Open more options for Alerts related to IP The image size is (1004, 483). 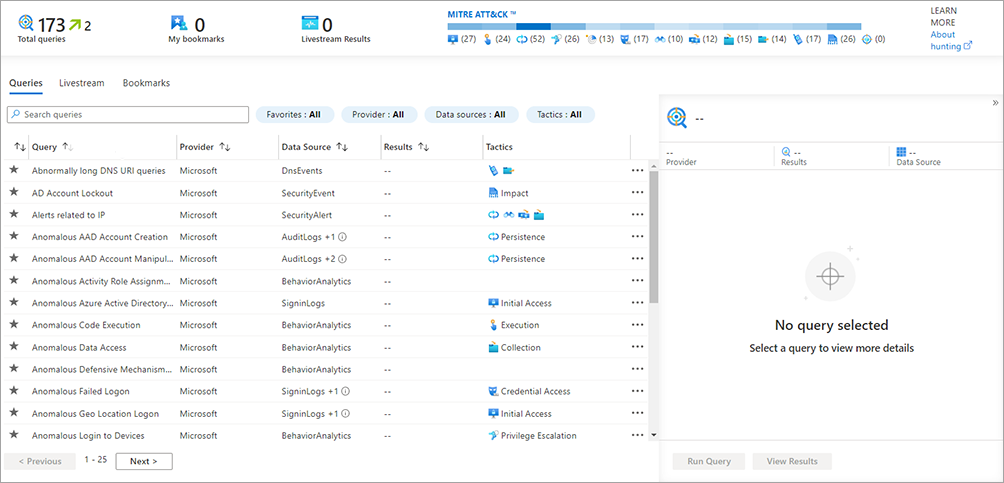pyautogui.click(x=637, y=215)
